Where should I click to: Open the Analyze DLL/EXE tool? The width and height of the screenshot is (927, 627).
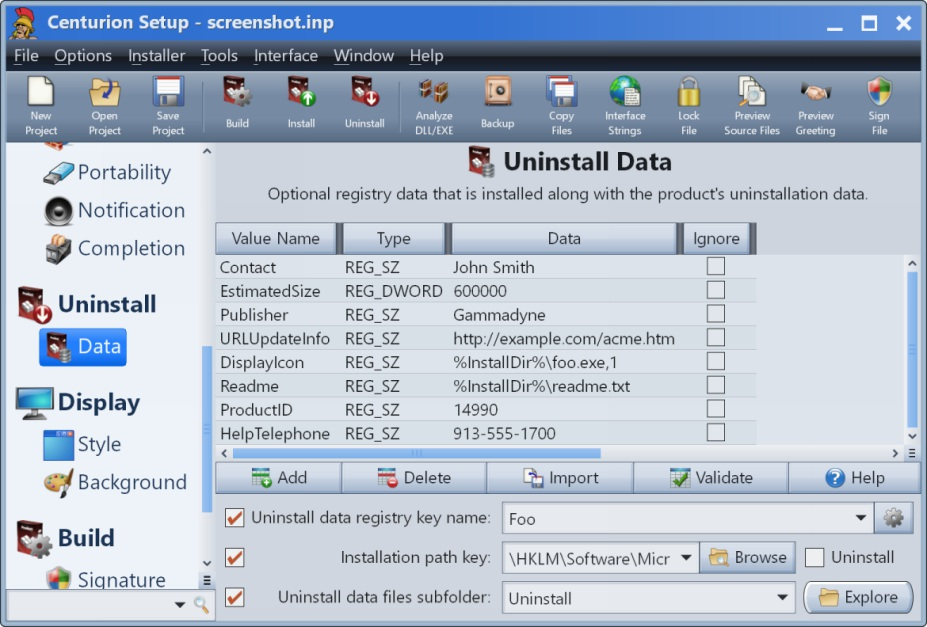434,106
